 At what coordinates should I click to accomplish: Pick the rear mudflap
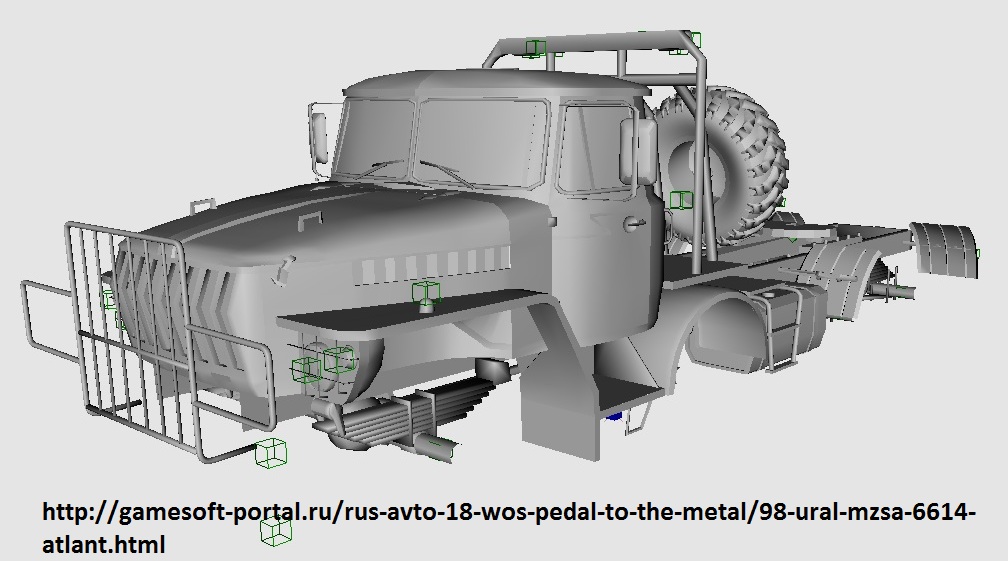click(944, 251)
